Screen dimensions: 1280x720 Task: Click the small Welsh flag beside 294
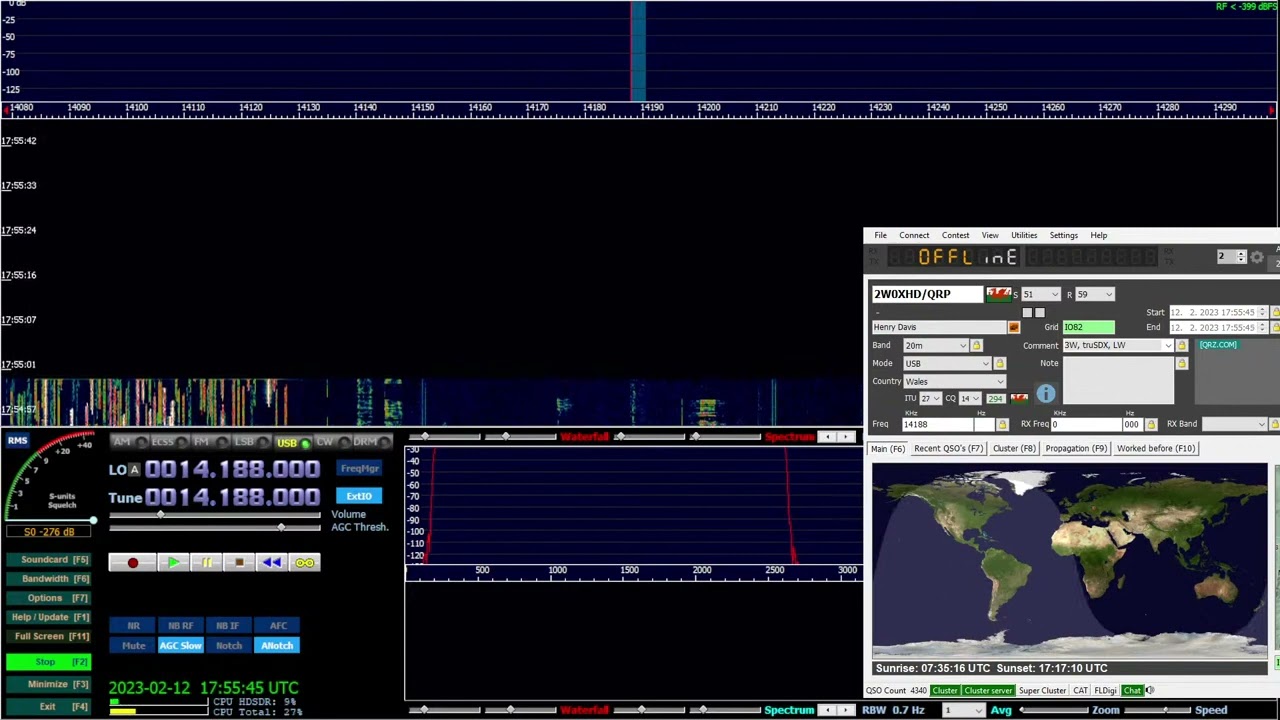(1019, 399)
